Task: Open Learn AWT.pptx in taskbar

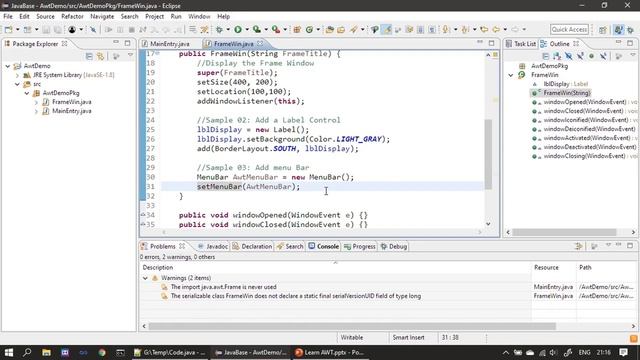Action: pyautogui.click(x=330, y=352)
